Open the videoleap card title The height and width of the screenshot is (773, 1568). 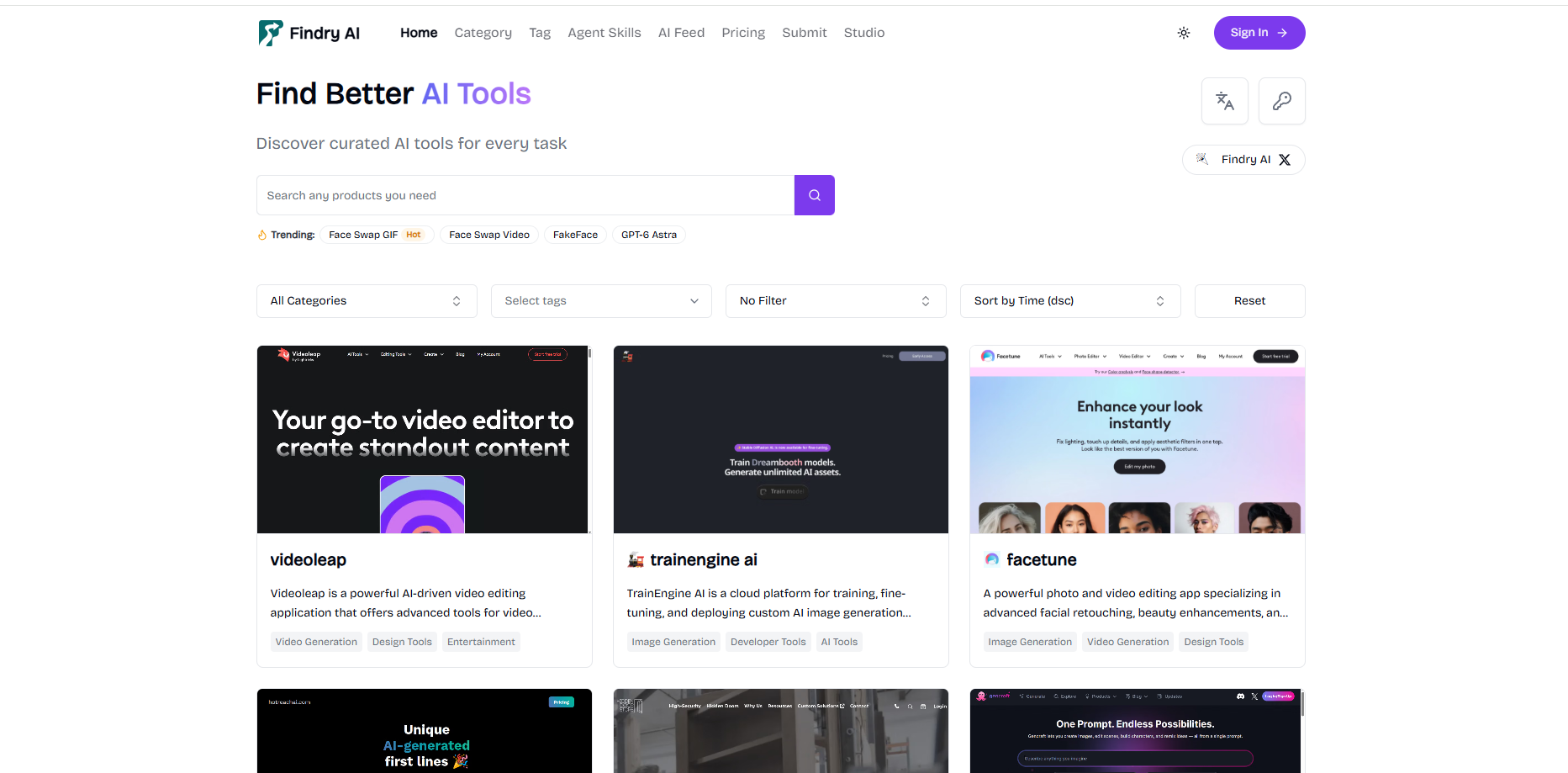[309, 560]
